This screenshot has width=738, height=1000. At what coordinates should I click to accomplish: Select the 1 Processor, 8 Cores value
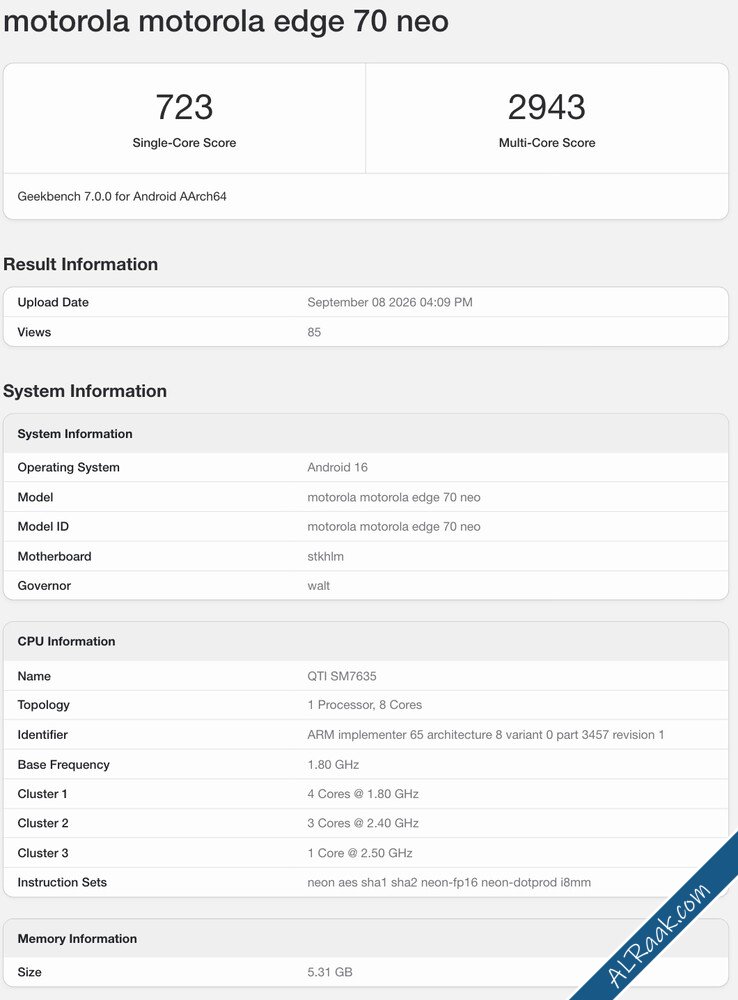(x=364, y=705)
